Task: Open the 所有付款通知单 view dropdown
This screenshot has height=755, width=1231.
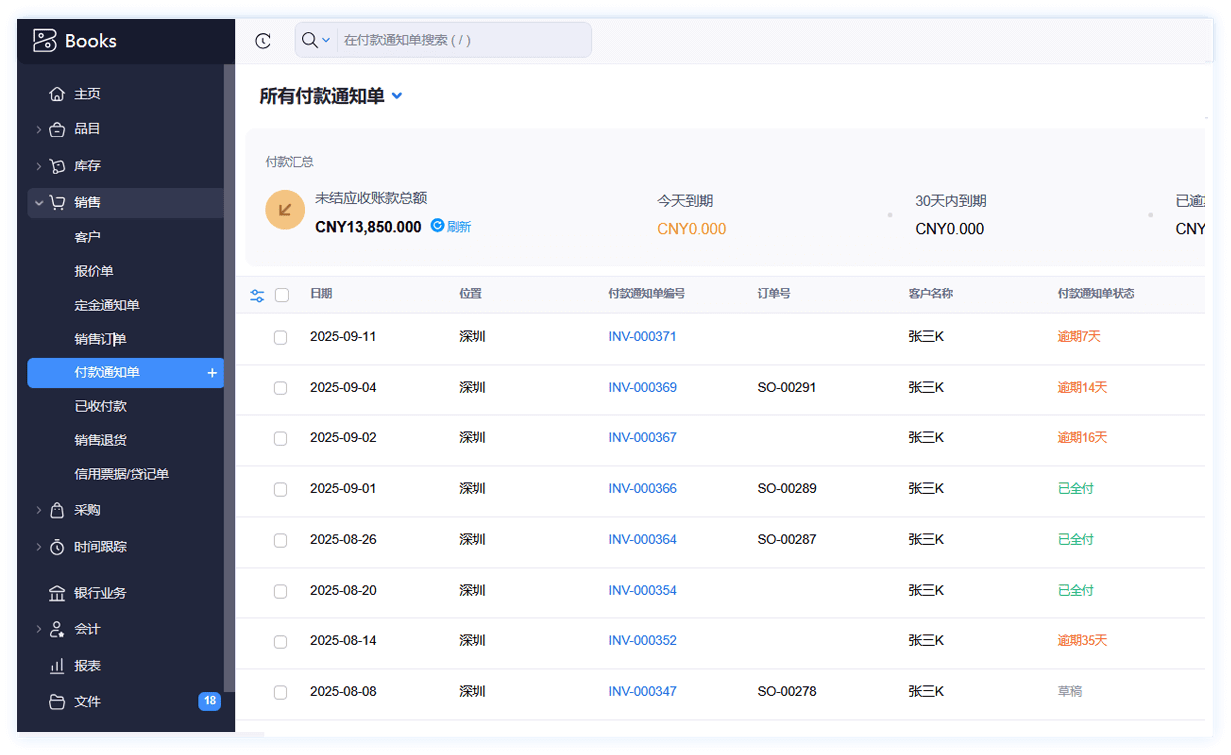Action: coord(397,96)
